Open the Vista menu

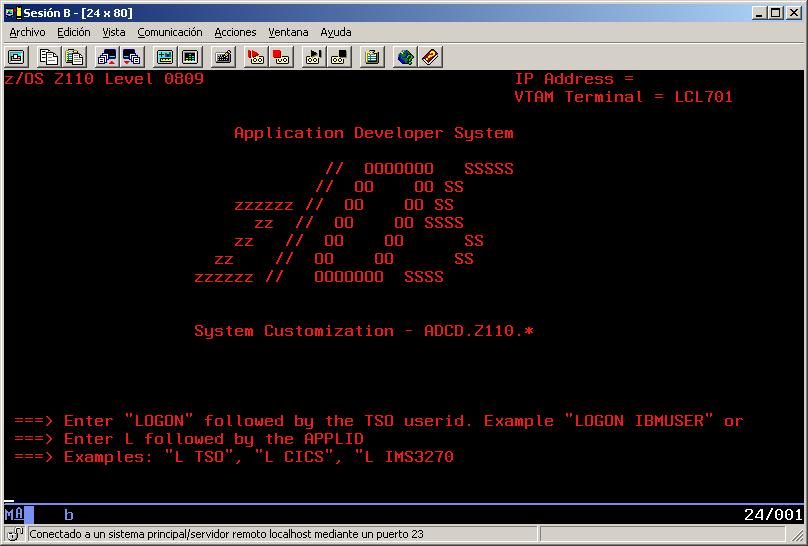[113, 32]
